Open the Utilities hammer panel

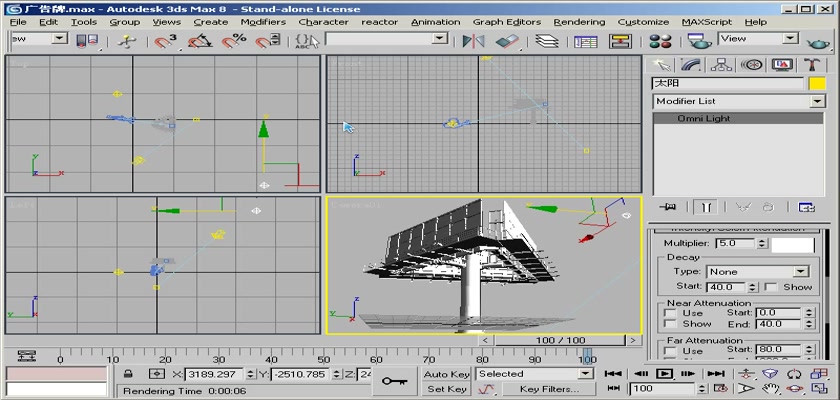click(813, 64)
